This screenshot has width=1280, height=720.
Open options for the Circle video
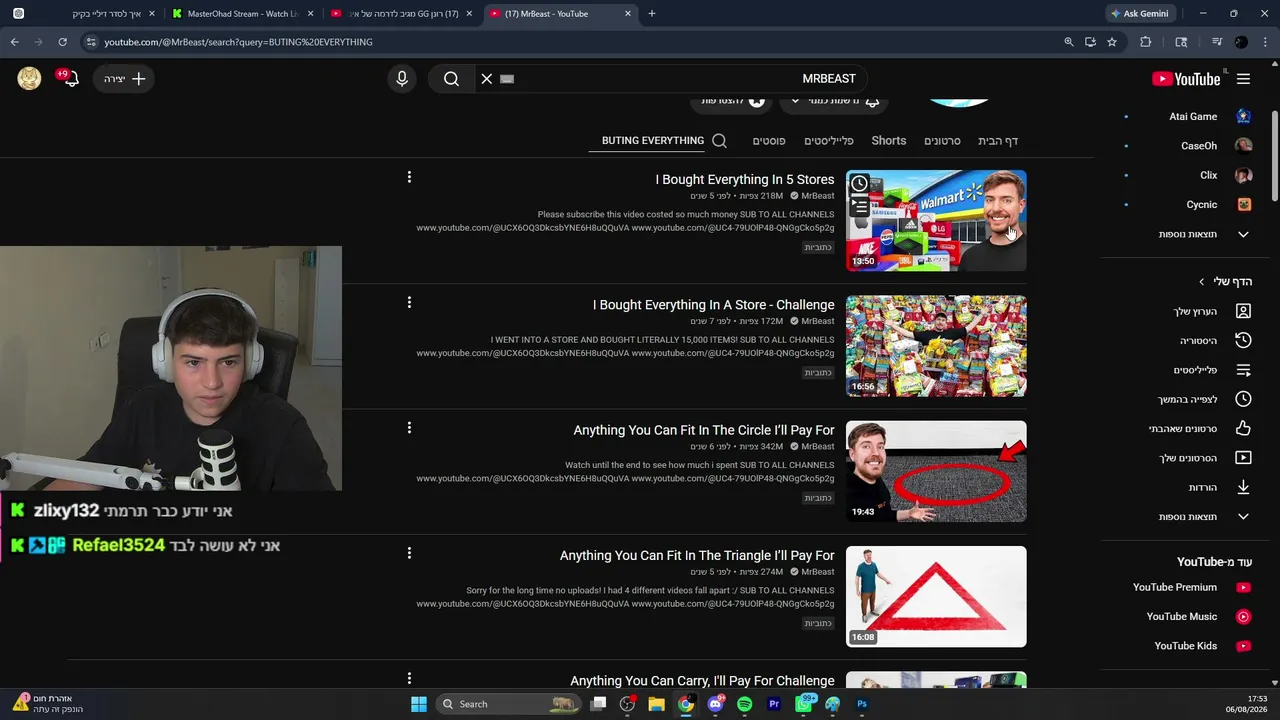click(409, 428)
